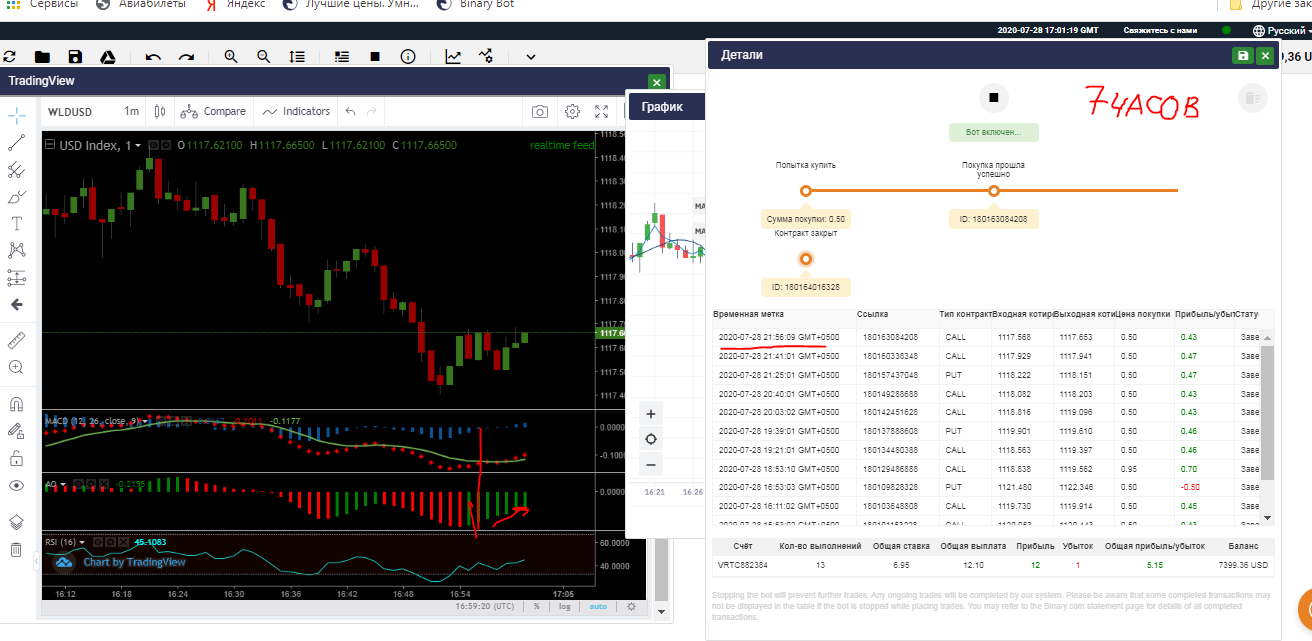Image resolution: width=1312 pixels, height=641 pixels.
Task: Expand the USD Index legend dropdown arrow
Action: pyautogui.click(x=138, y=146)
